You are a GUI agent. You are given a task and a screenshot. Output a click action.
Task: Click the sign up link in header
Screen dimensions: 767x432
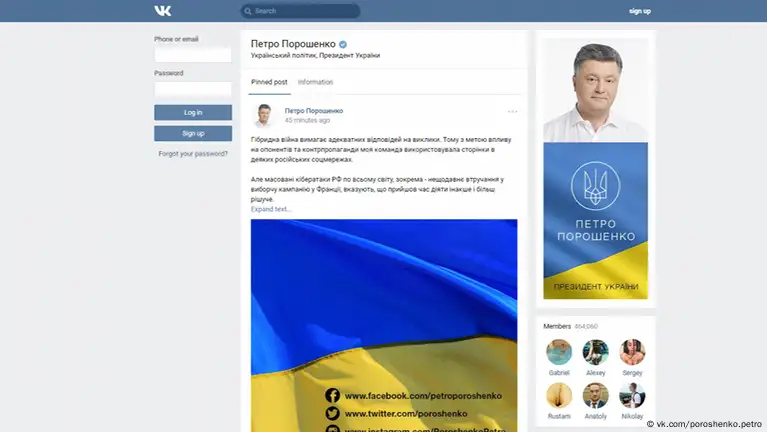coord(639,11)
